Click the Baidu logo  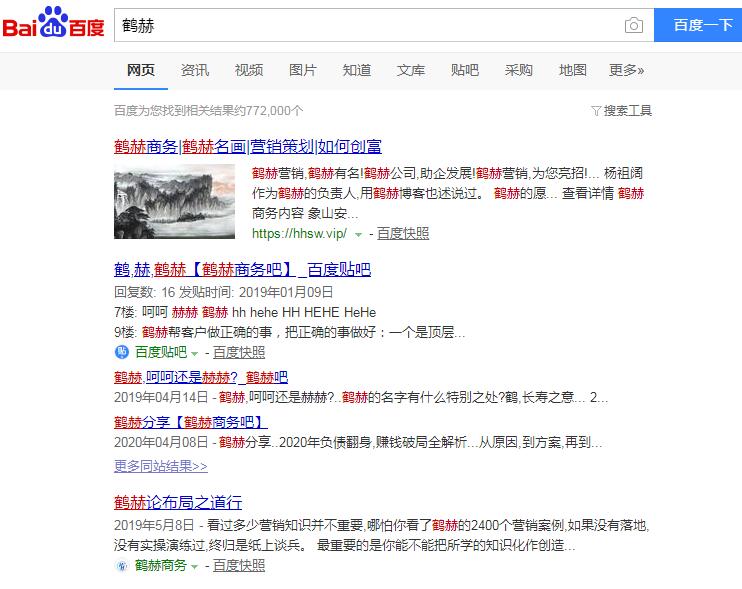click(53, 25)
